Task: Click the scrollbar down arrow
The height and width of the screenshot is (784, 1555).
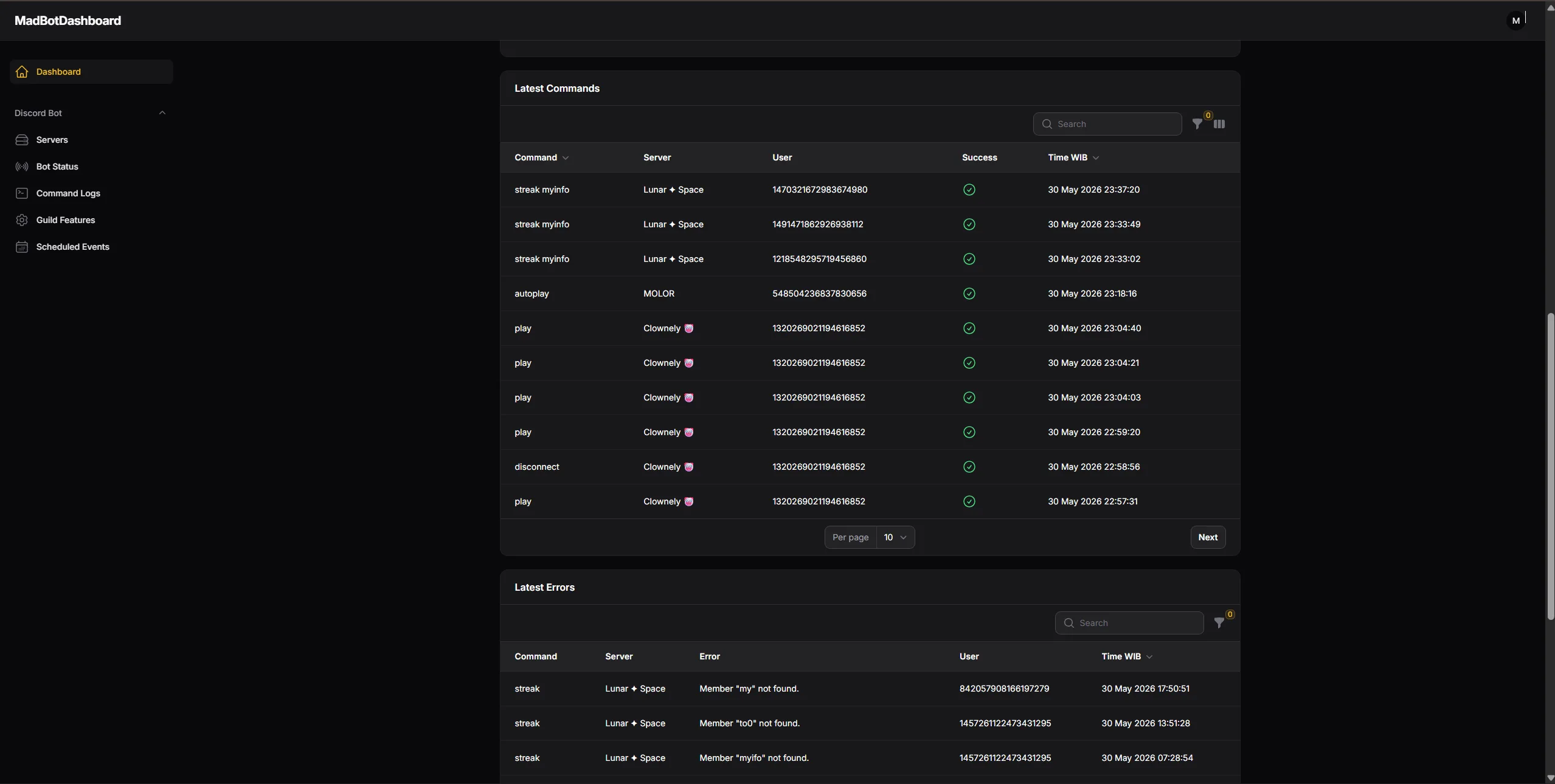Action: (x=1550, y=778)
